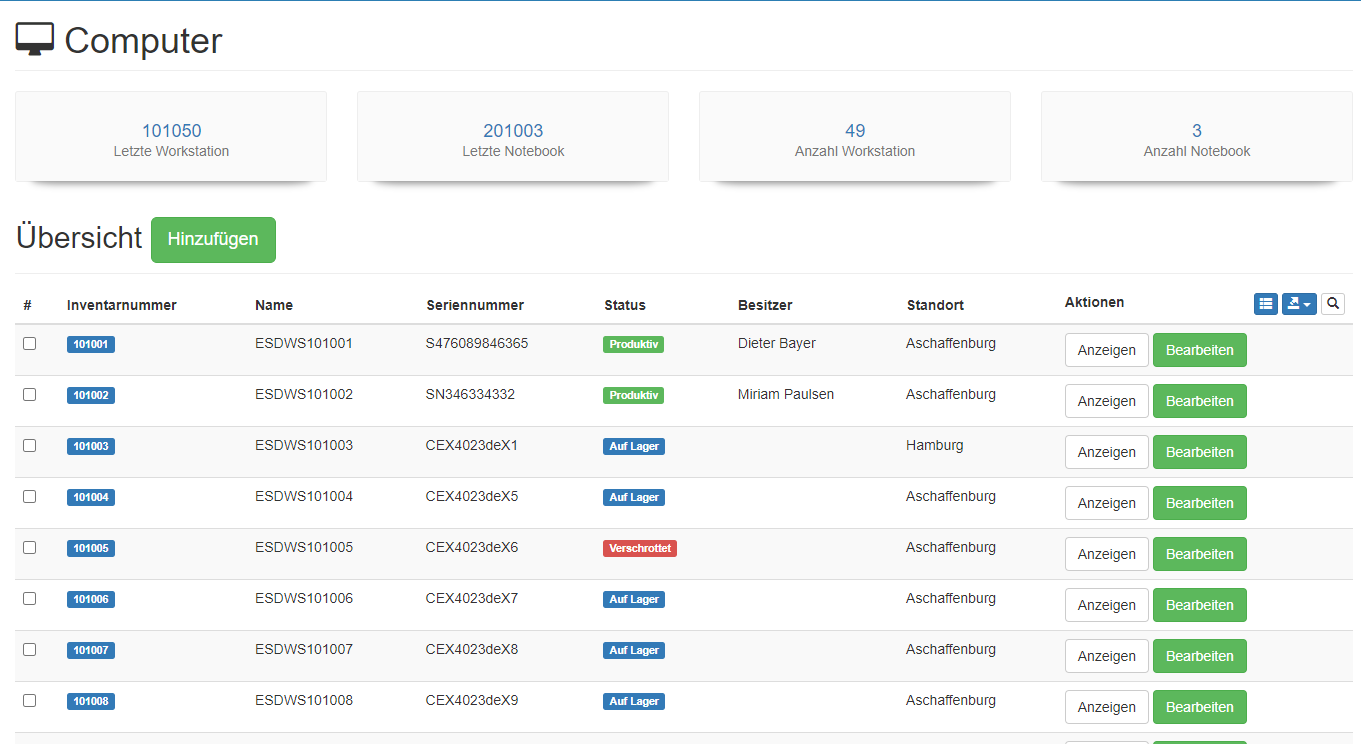Viewport: 1361px width, 744px height.
Task: Click Produktiv badge for Miriam Paulsen
Action: click(633, 395)
